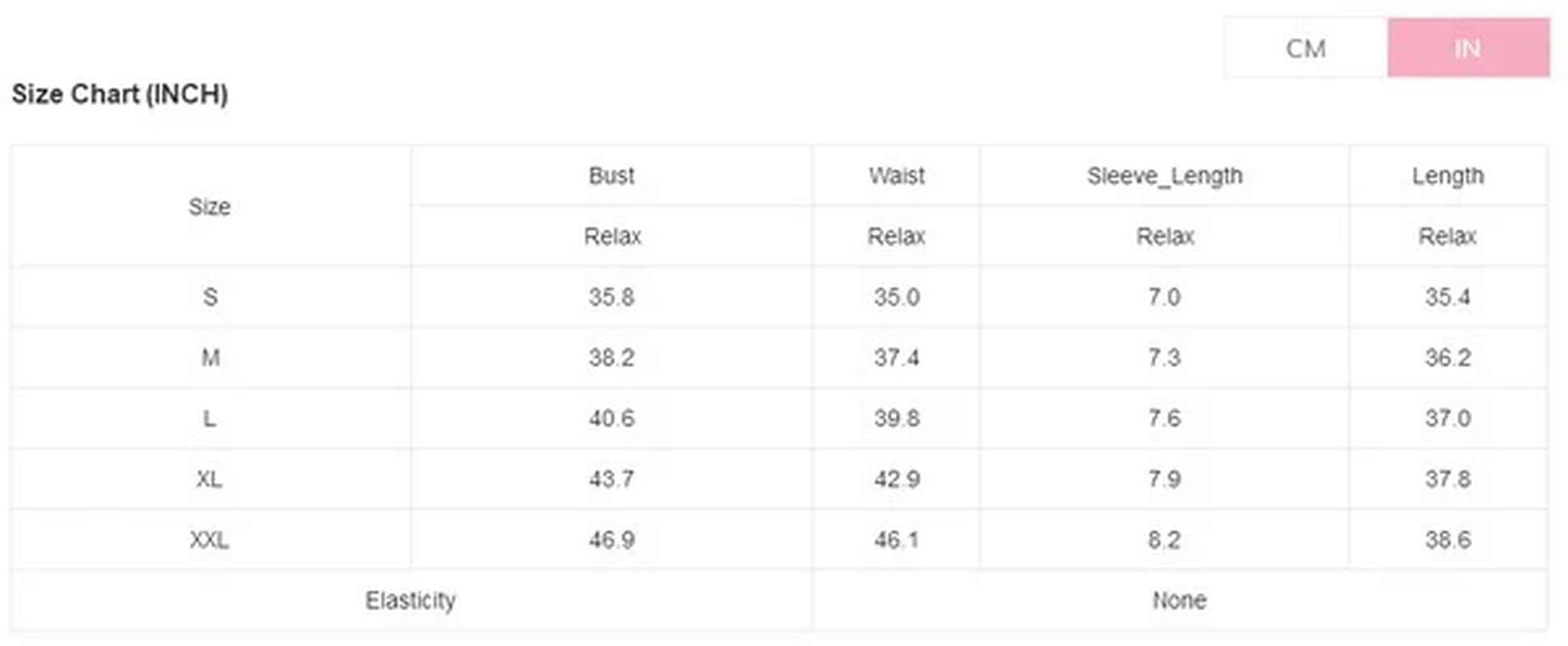
Task: Click the Relax subheader under Bust
Action: (x=612, y=237)
